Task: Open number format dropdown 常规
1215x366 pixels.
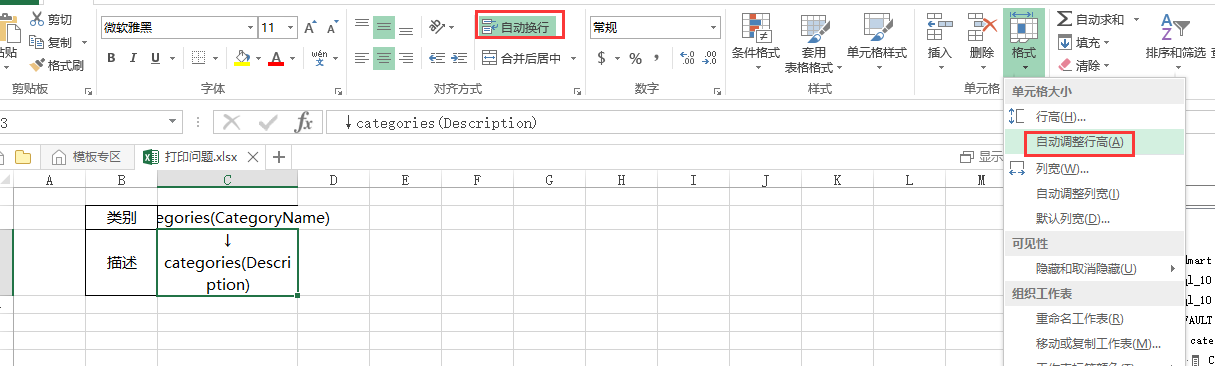Action: tap(713, 28)
